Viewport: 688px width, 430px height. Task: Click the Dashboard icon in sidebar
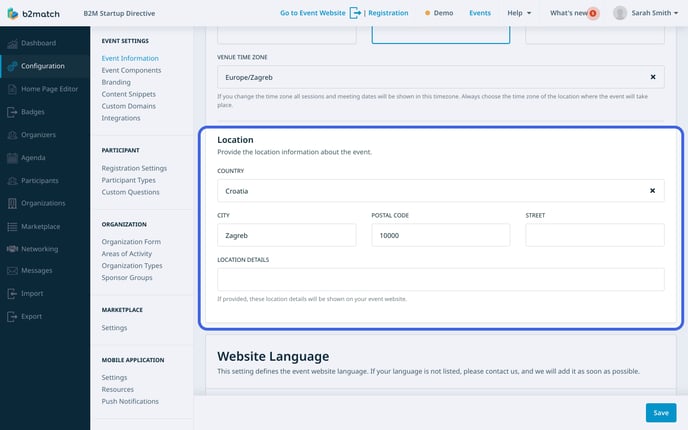[12, 43]
